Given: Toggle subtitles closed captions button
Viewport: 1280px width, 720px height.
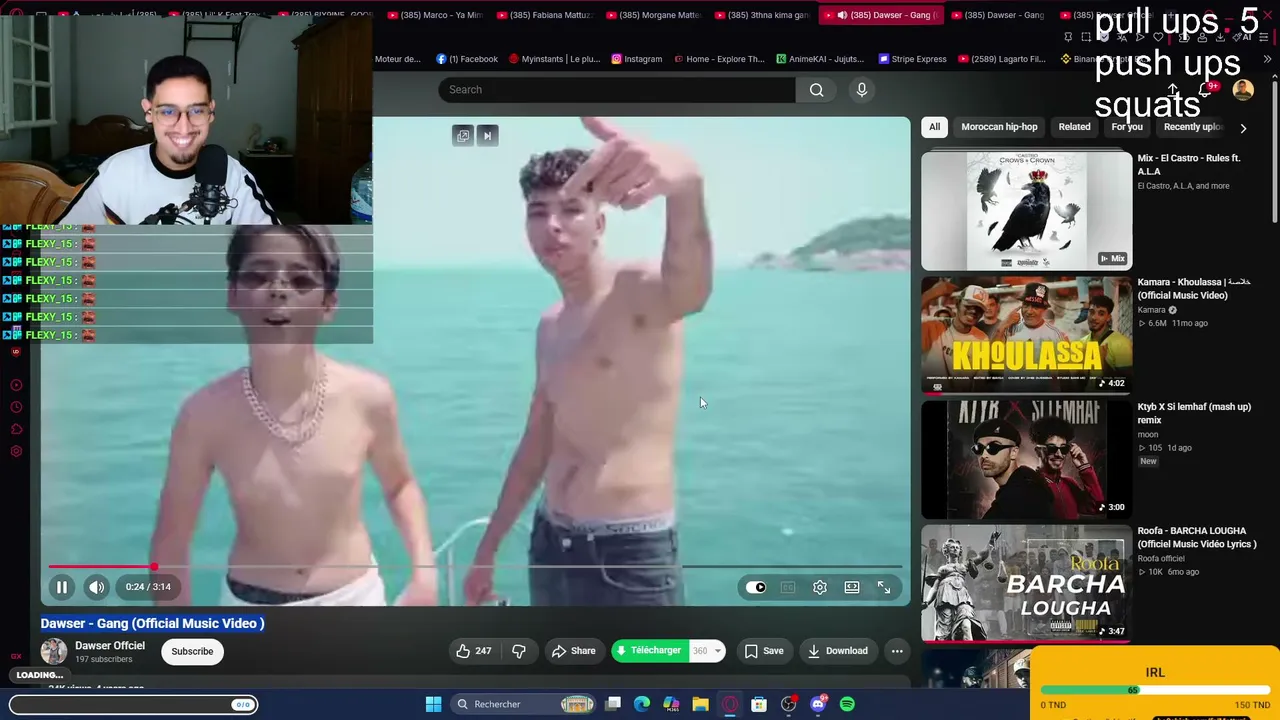Looking at the screenshot, I should (788, 587).
